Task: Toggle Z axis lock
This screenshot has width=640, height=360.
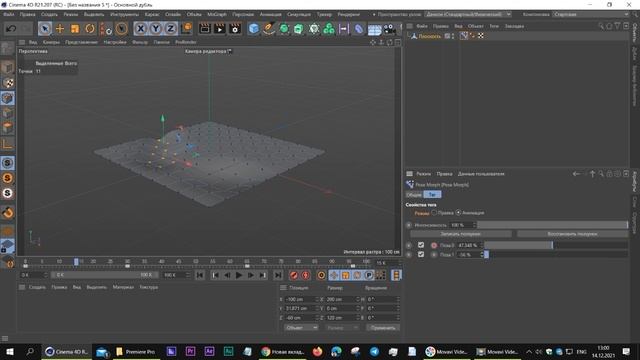Action: click(171, 29)
